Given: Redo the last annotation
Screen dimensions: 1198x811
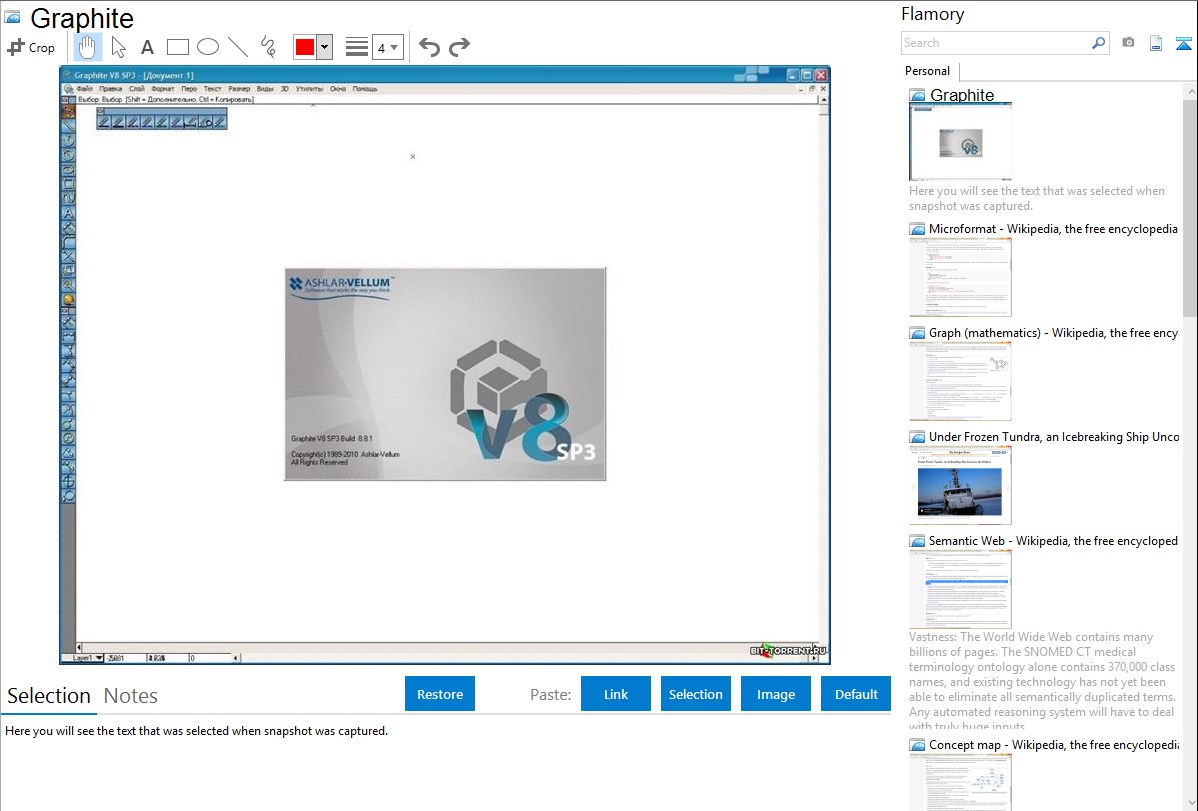Looking at the screenshot, I should (x=459, y=47).
